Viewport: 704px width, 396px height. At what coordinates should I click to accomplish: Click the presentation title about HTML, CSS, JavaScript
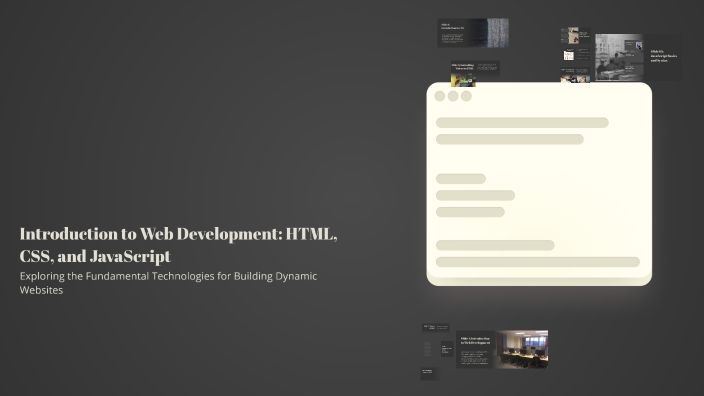(x=178, y=245)
